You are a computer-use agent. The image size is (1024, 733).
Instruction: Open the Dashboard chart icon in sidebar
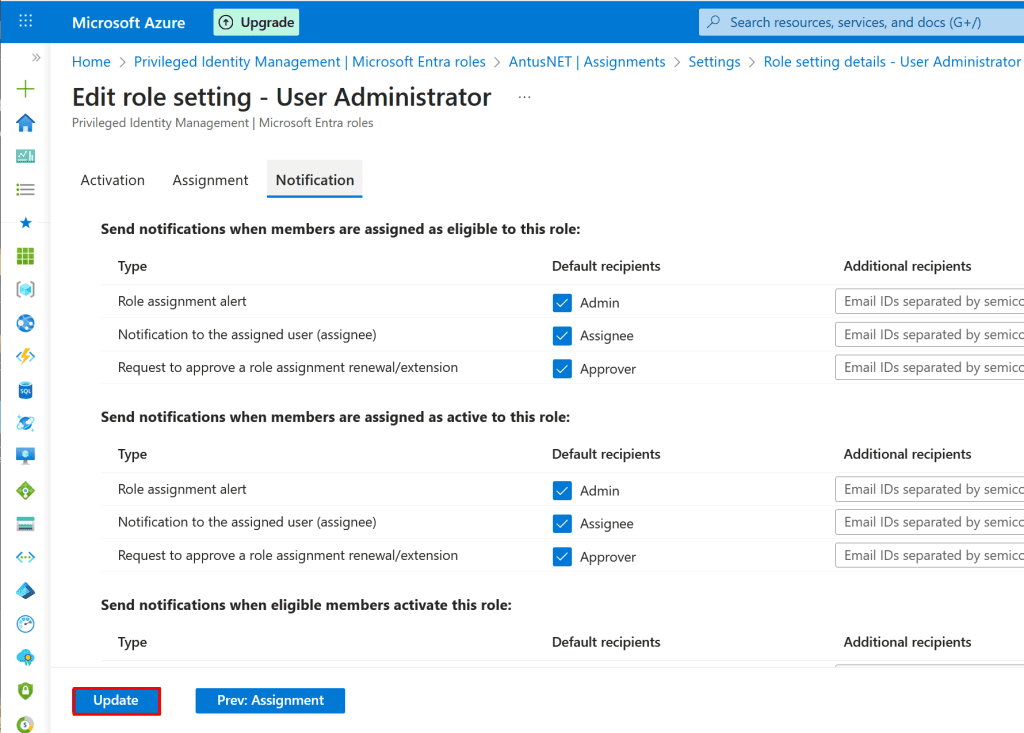coord(26,156)
